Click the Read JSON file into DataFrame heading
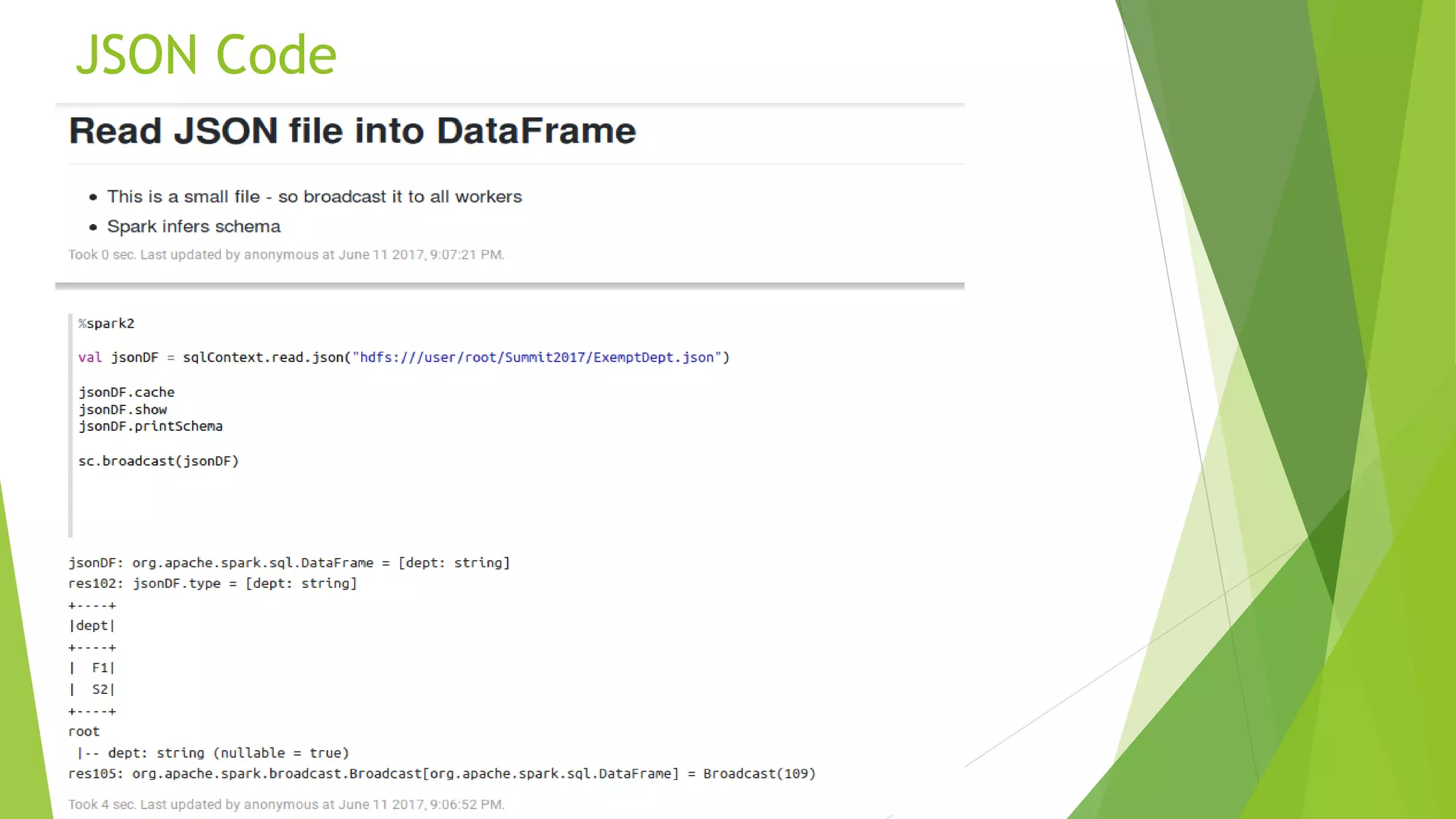Image resolution: width=1456 pixels, height=819 pixels. pyautogui.click(x=352, y=131)
